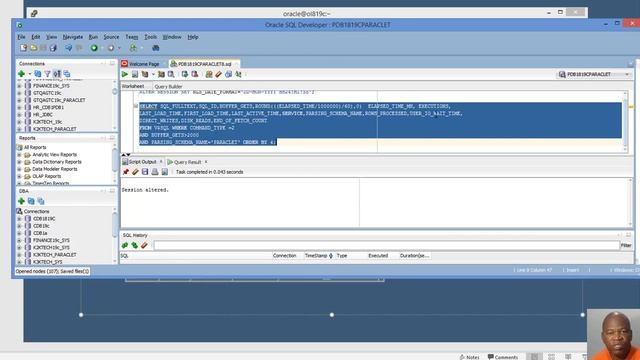Click the Filter button in SQL History
Screen dimensions: 640x360
(x=626, y=245)
